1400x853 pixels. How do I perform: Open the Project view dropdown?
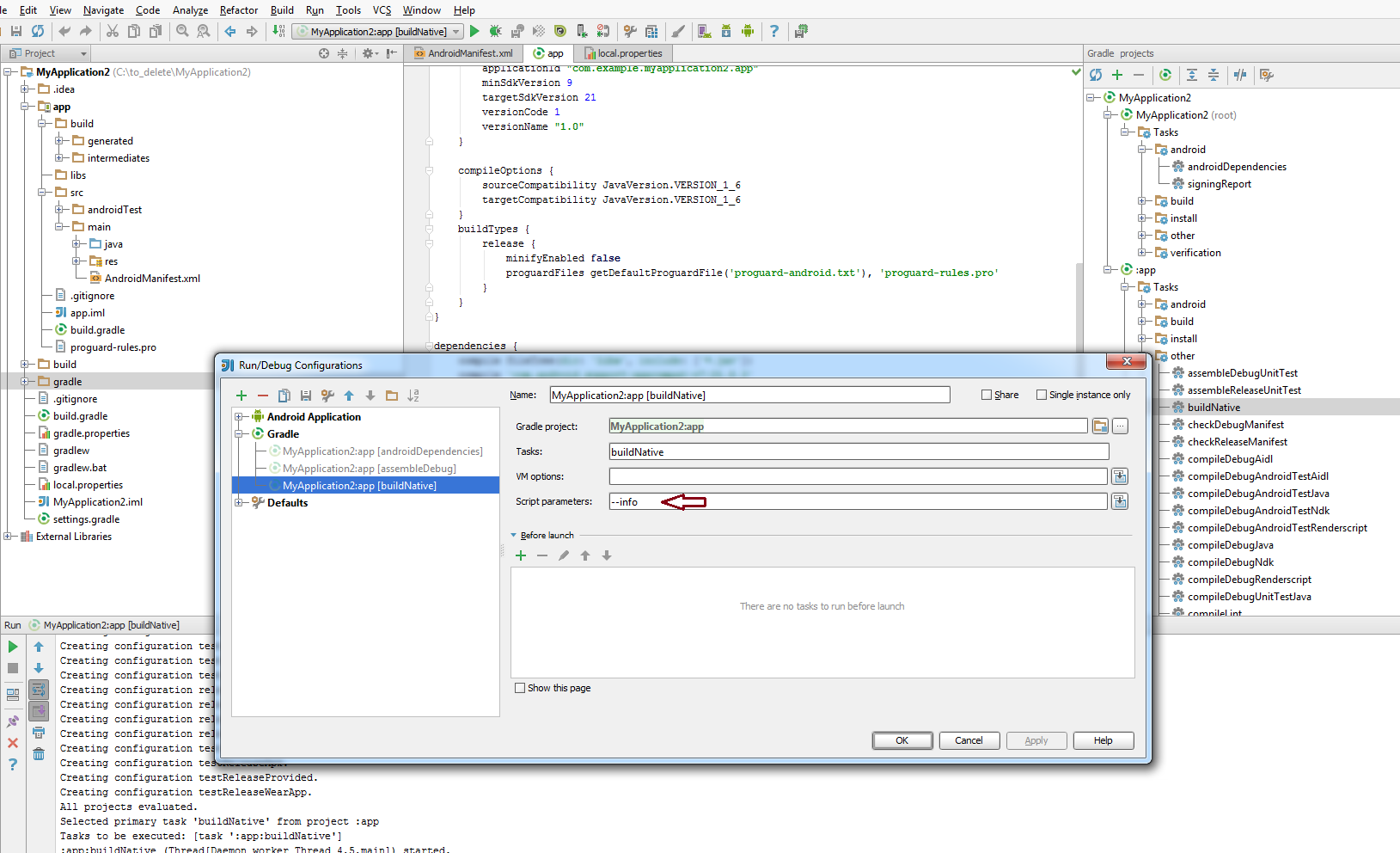click(51, 53)
